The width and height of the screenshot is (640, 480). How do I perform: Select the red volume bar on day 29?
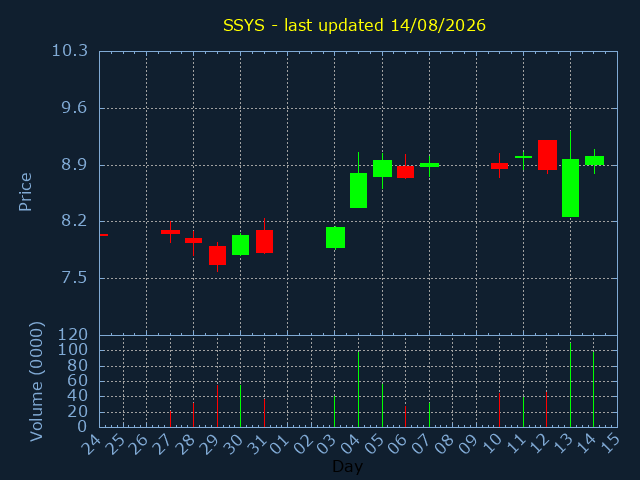(x=217, y=406)
